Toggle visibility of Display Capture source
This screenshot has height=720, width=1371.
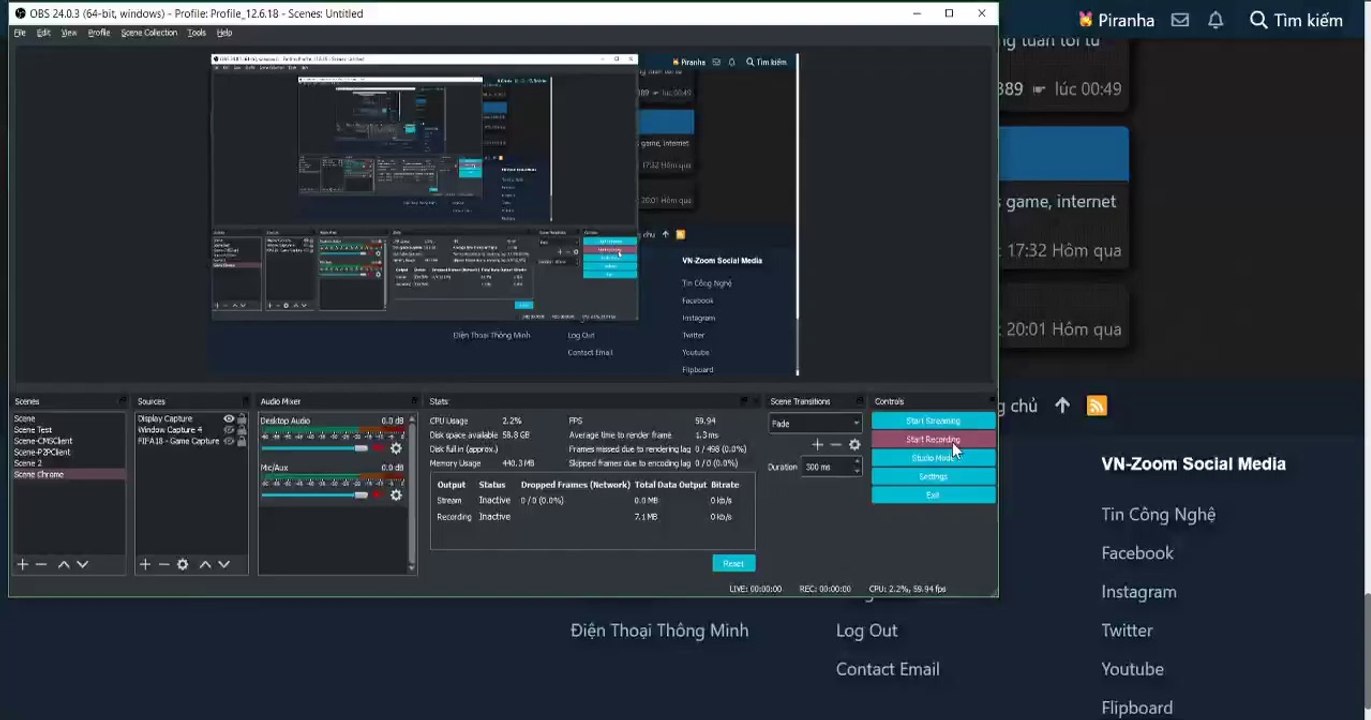(229, 419)
